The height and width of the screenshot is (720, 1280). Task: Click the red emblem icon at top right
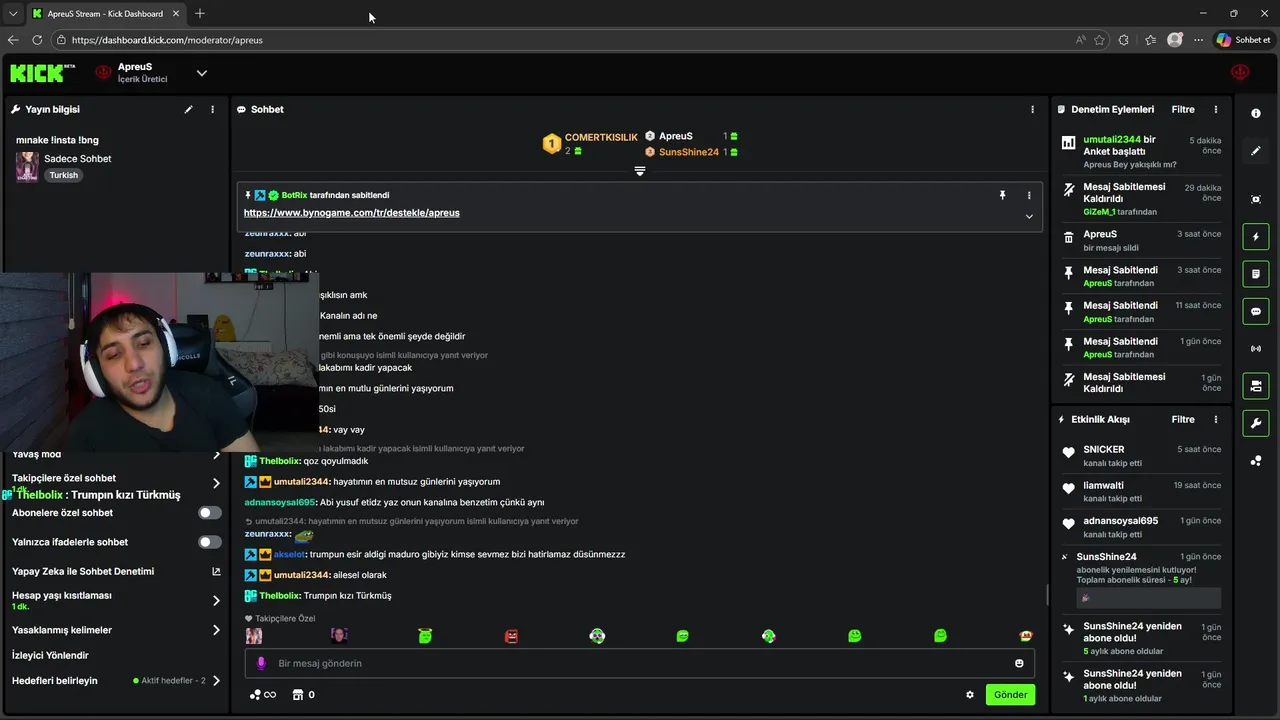[x=1240, y=73]
